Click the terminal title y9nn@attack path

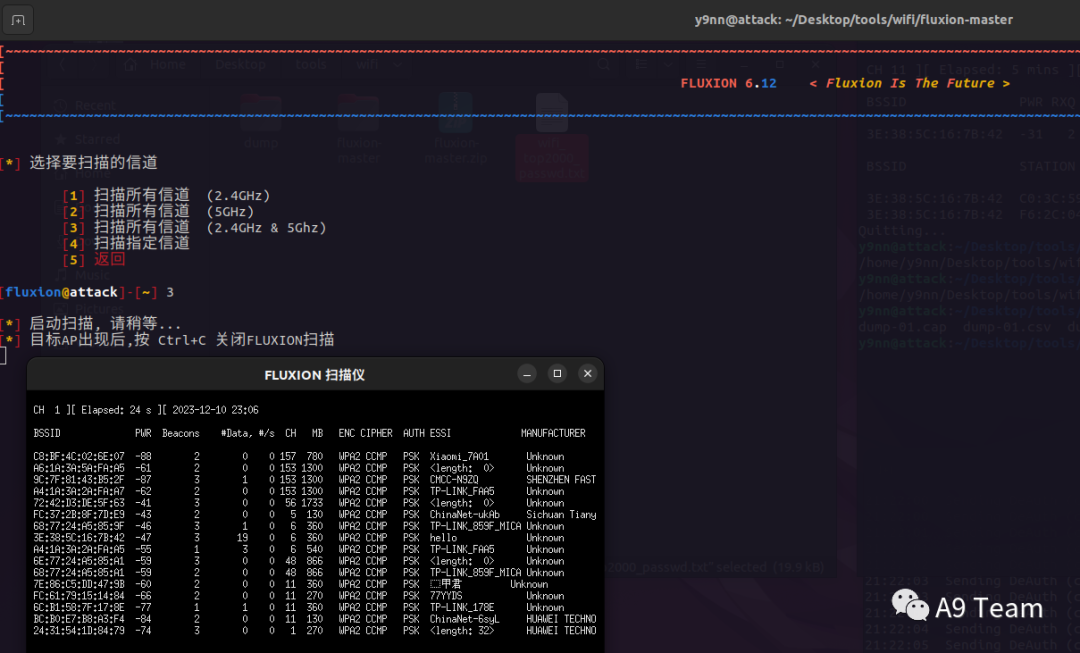[853, 20]
